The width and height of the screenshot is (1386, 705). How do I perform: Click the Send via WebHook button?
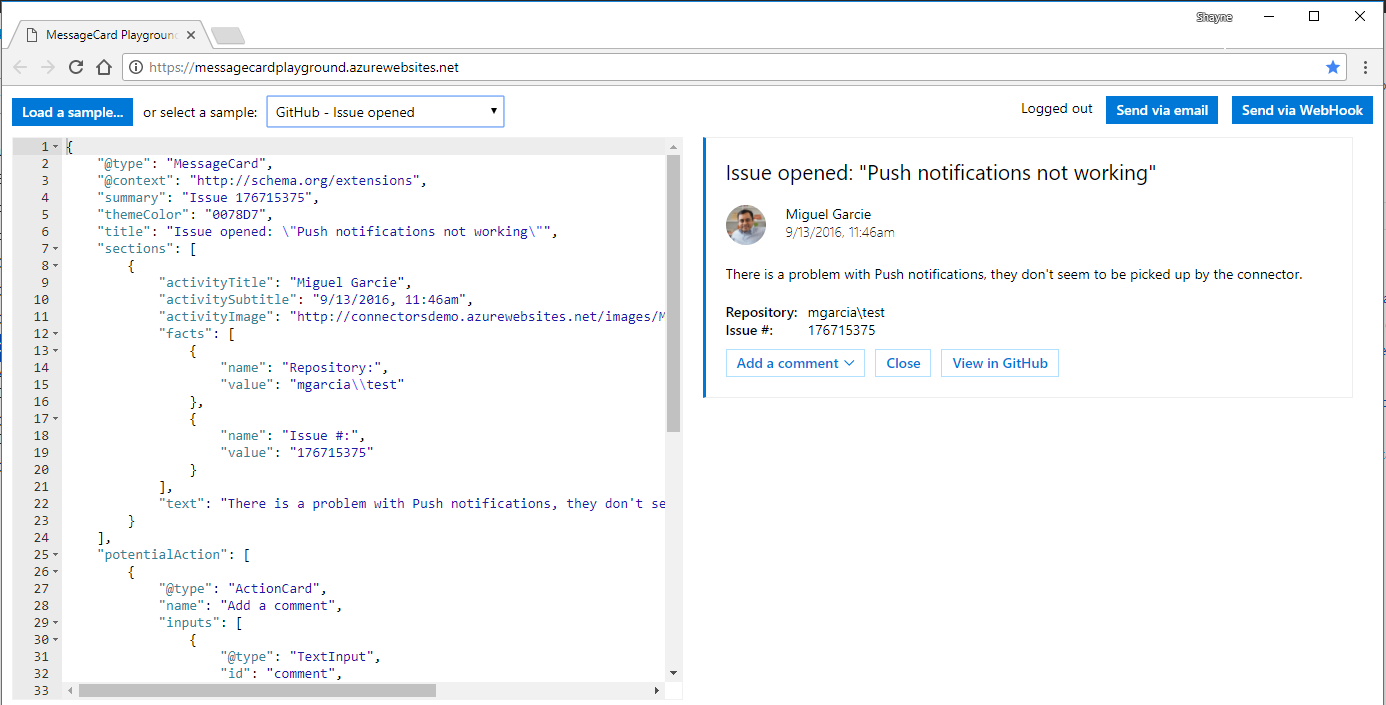(1302, 110)
